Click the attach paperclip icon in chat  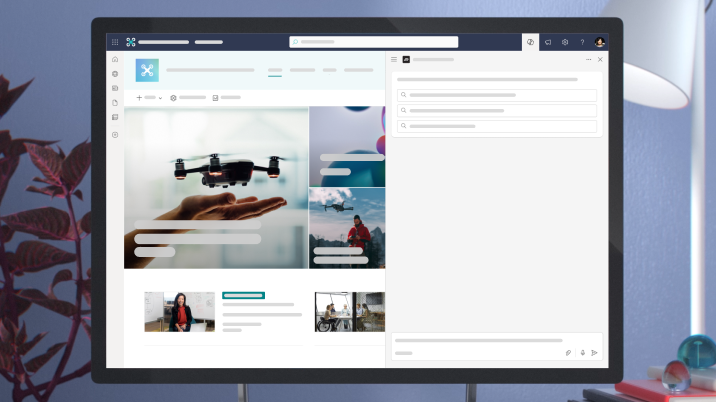pos(568,352)
